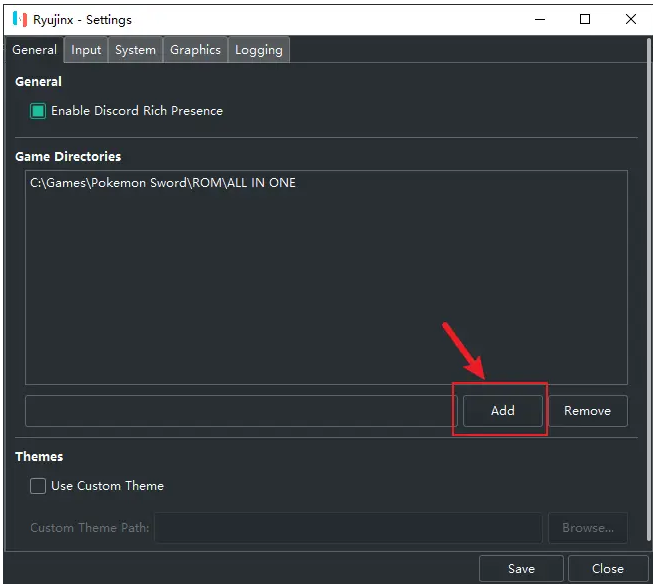Maximize the Settings window

(x=585, y=19)
